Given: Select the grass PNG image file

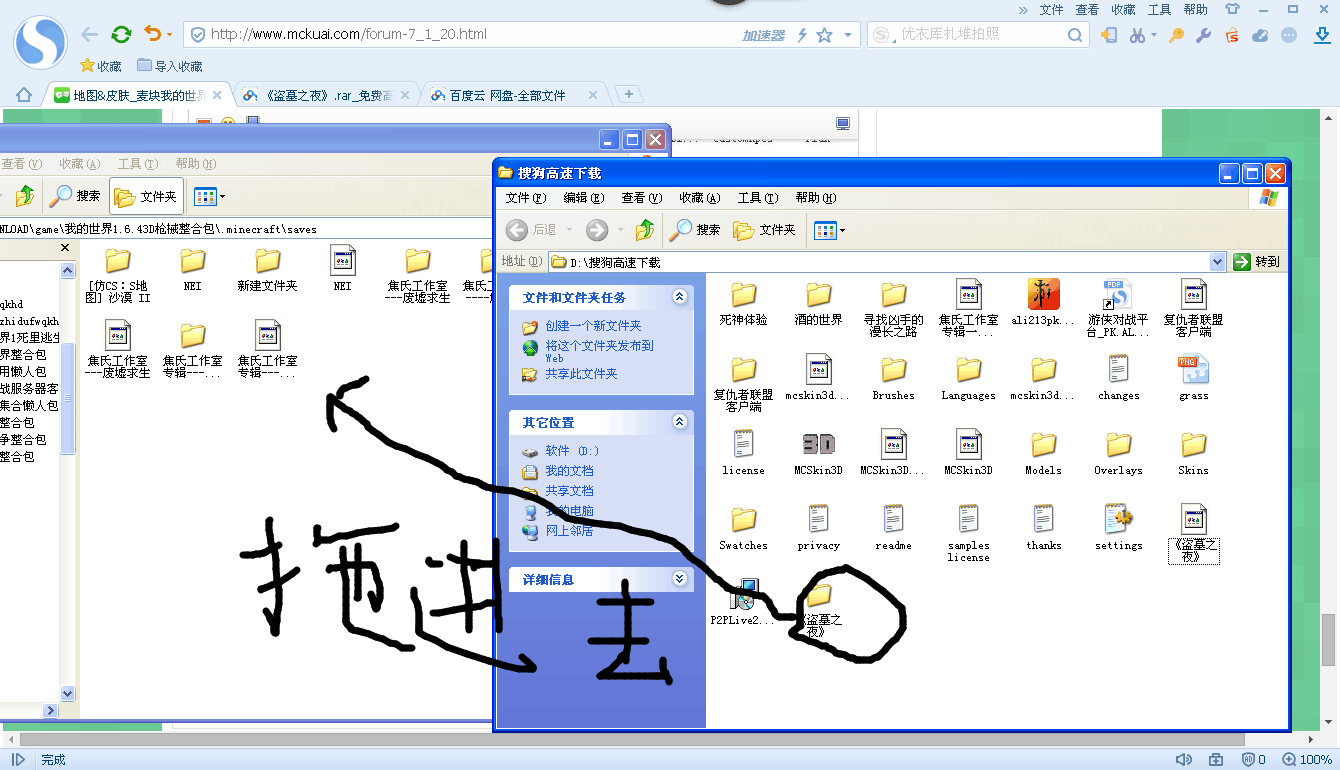Looking at the screenshot, I should point(1193,370).
